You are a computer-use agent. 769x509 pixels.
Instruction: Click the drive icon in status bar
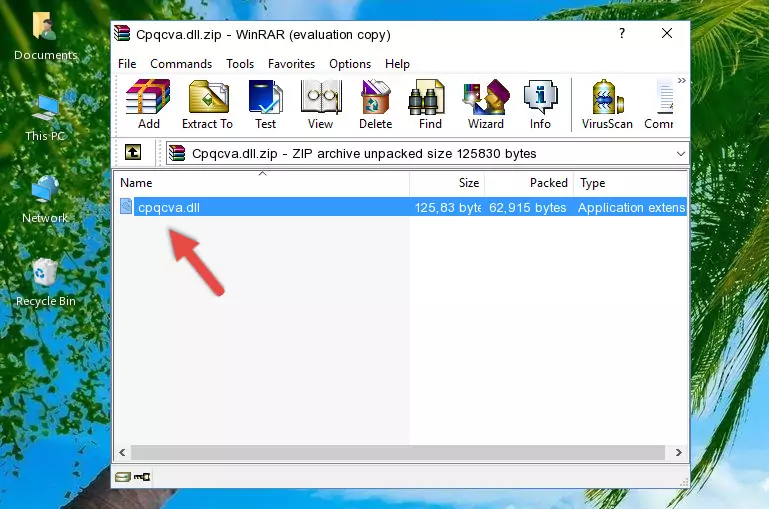[x=123, y=477]
